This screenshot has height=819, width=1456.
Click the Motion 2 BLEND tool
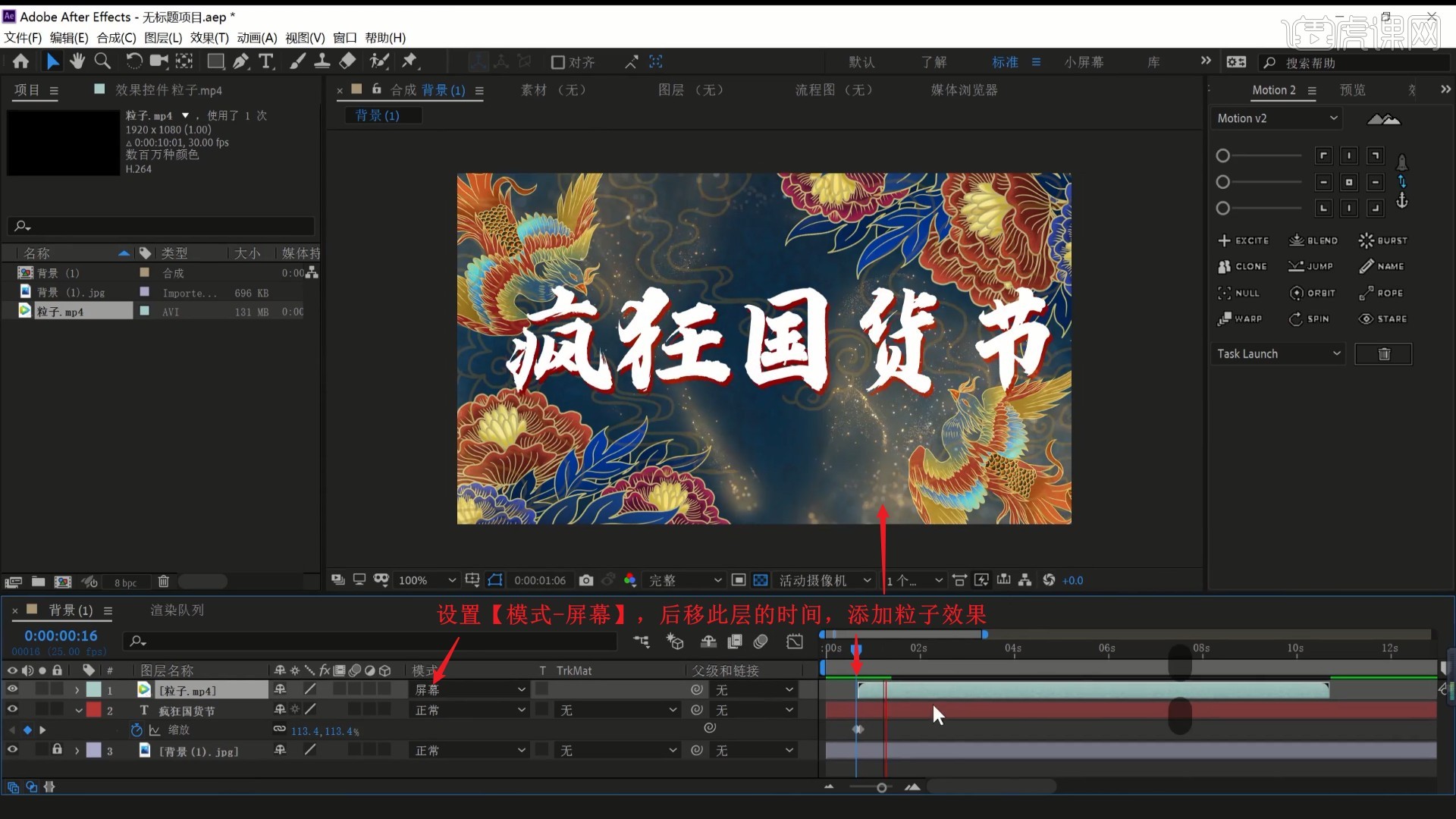tap(1314, 240)
